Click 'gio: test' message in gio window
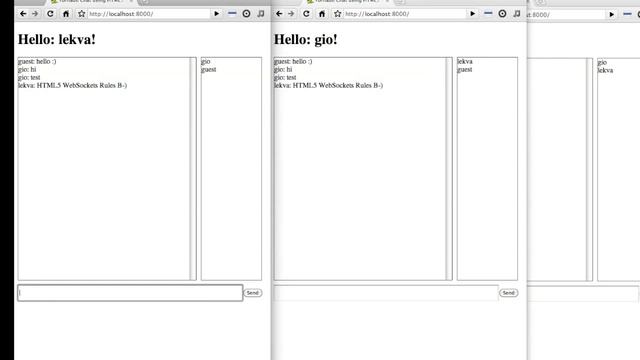The image size is (640, 360). pyautogui.click(x=285, y=78)
